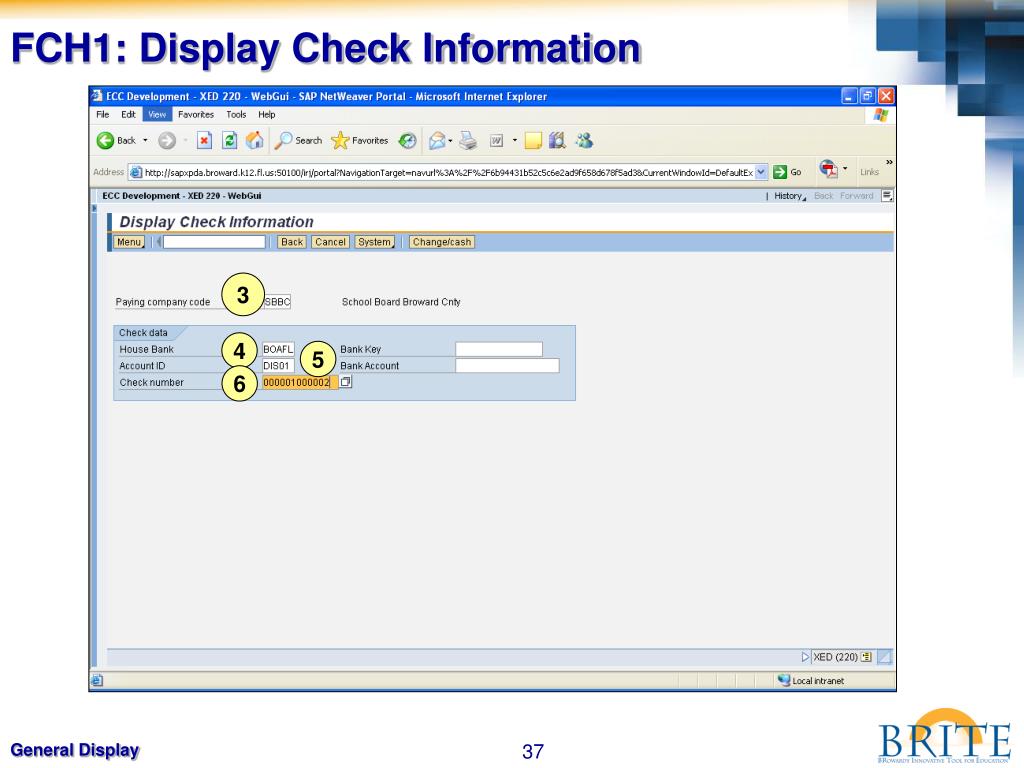Collapse the command field arrow toggle
The image size is (1024, 768).
click(x=158, y=242)
